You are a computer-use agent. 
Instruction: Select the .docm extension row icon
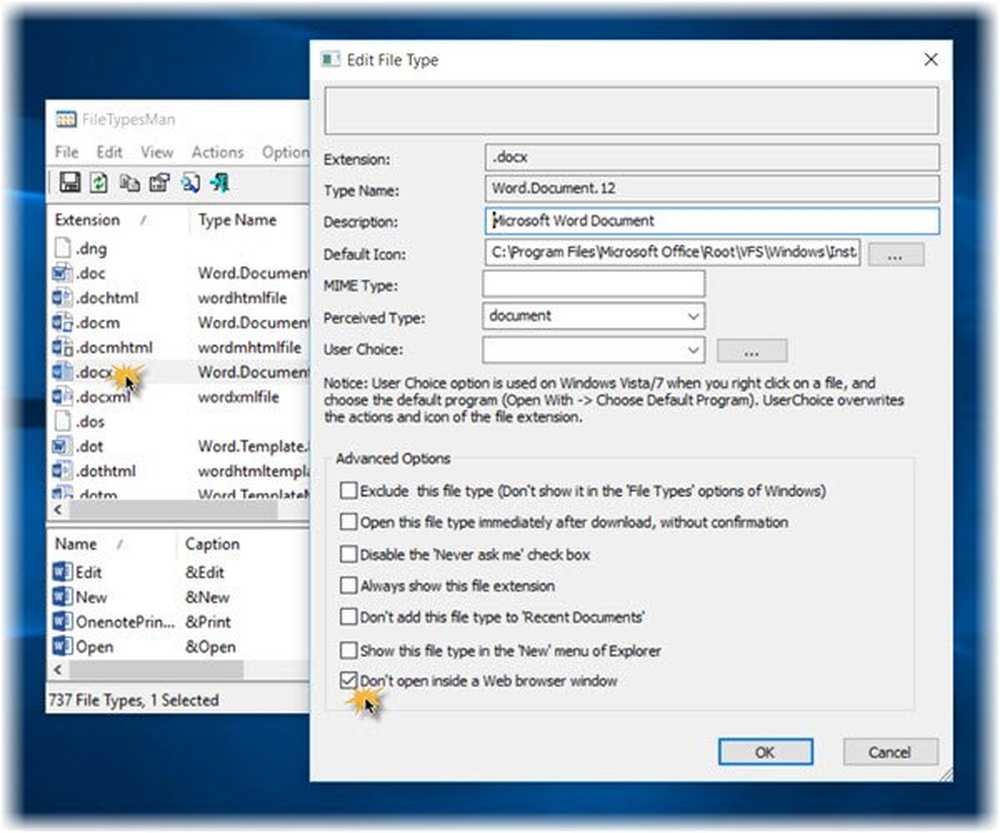63,323
